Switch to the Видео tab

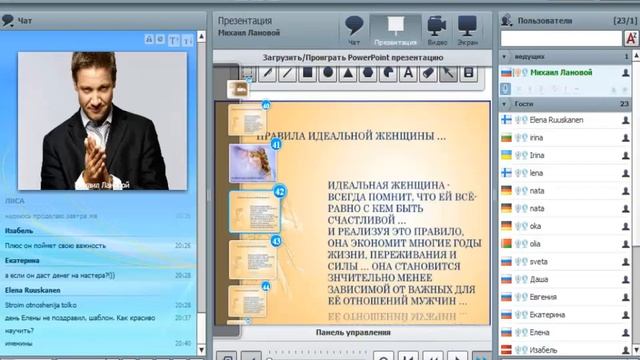click(x=437, y=30)
